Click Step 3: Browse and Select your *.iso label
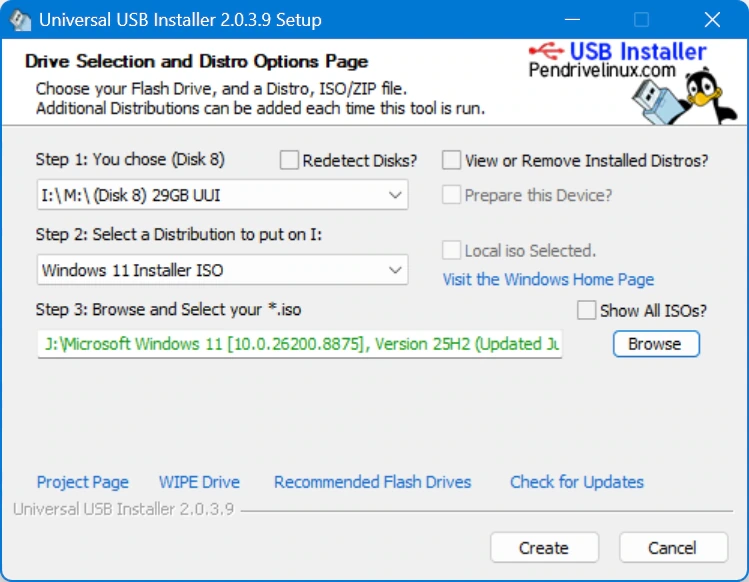Image resolution: width=749 pixels, height=582 pixels. pyautogui.click(x=168, y=310)
